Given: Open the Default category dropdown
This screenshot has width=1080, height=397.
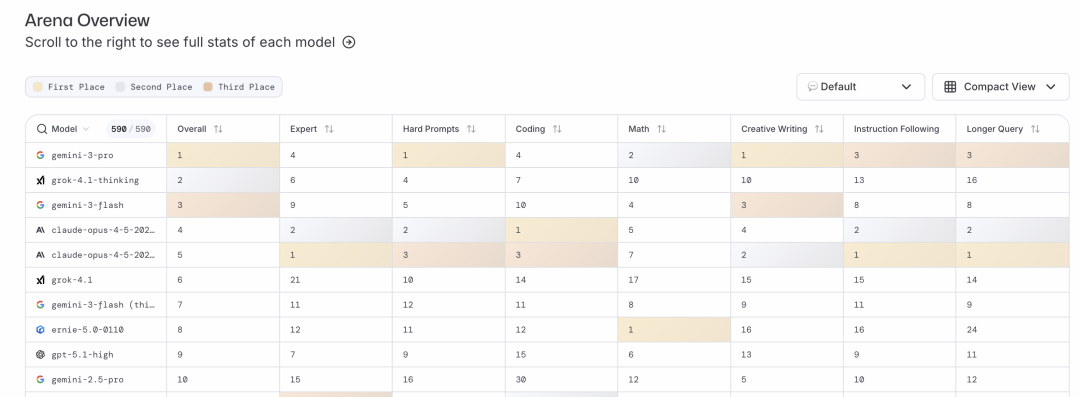Looking at the screenshot, I should coord(860,87).
